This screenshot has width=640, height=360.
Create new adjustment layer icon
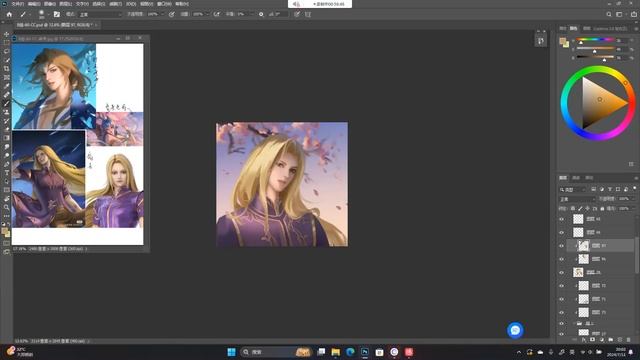602,340
